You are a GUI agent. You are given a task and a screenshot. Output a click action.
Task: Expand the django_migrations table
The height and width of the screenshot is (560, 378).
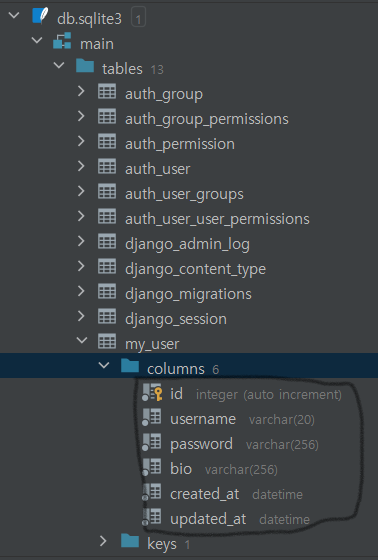[x=81, y=291]
